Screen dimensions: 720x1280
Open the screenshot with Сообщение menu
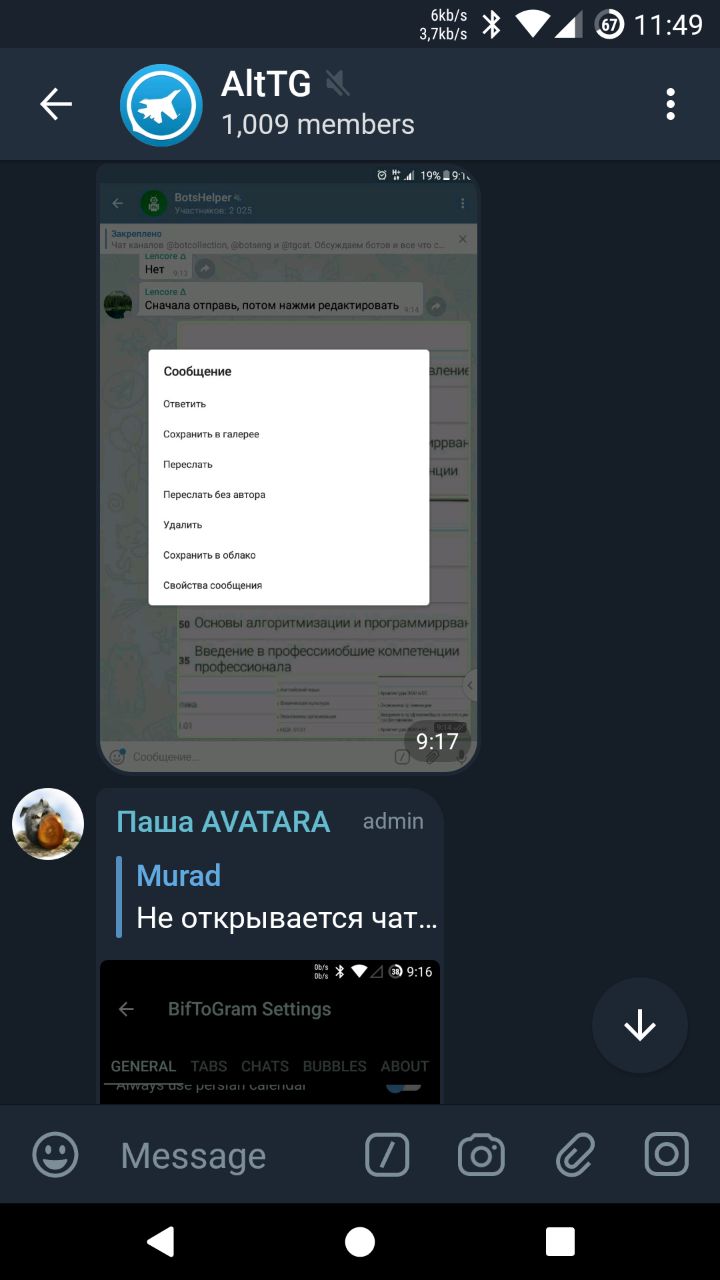288,468
